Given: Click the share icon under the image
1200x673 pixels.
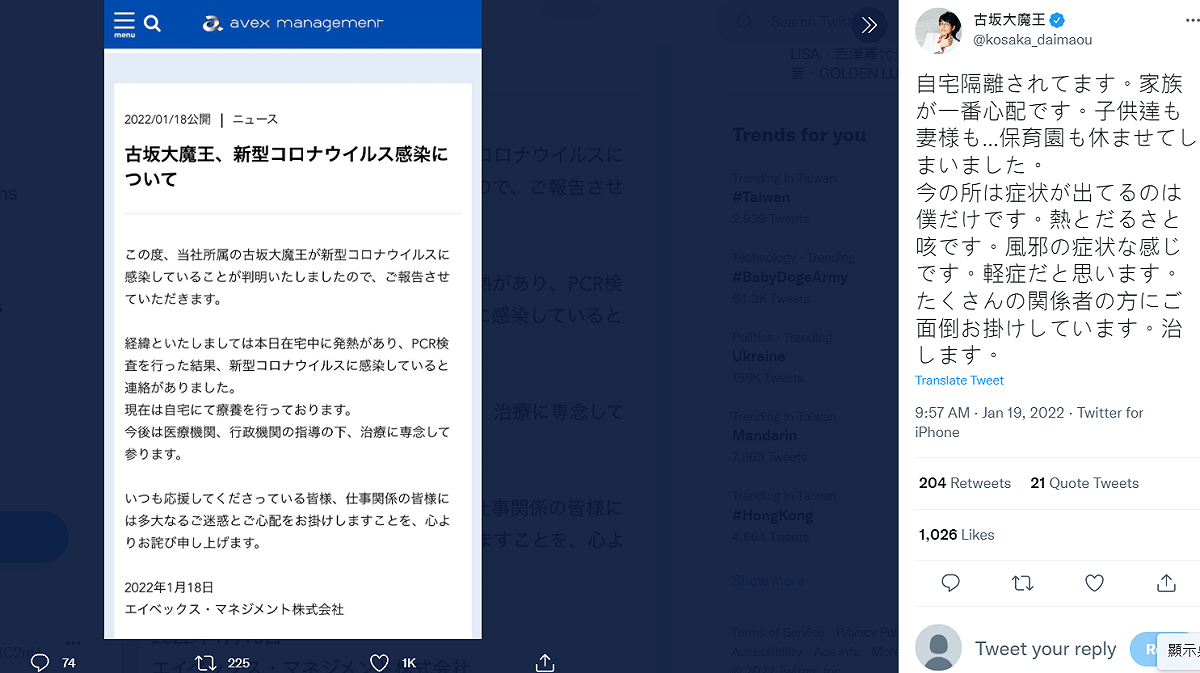Looking at the screenshot, I should click(x=545, y=662).
